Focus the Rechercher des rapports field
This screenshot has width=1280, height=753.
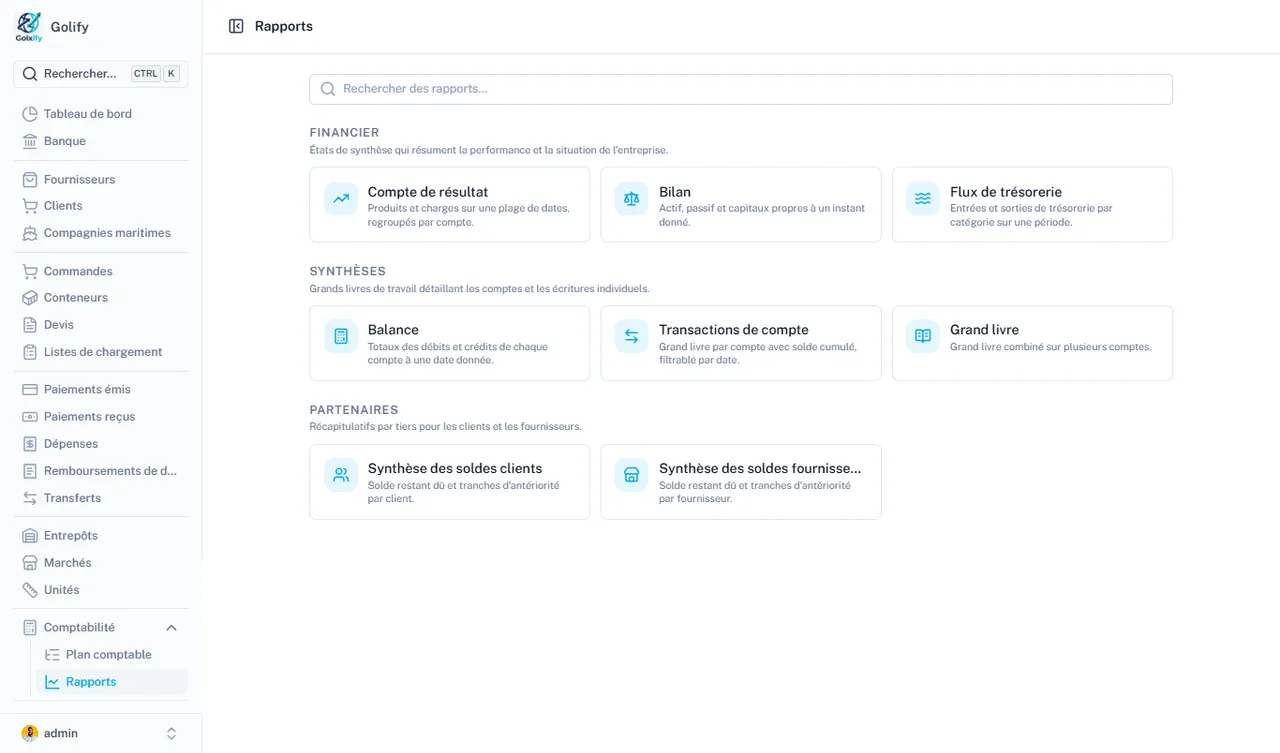(741, 89)
